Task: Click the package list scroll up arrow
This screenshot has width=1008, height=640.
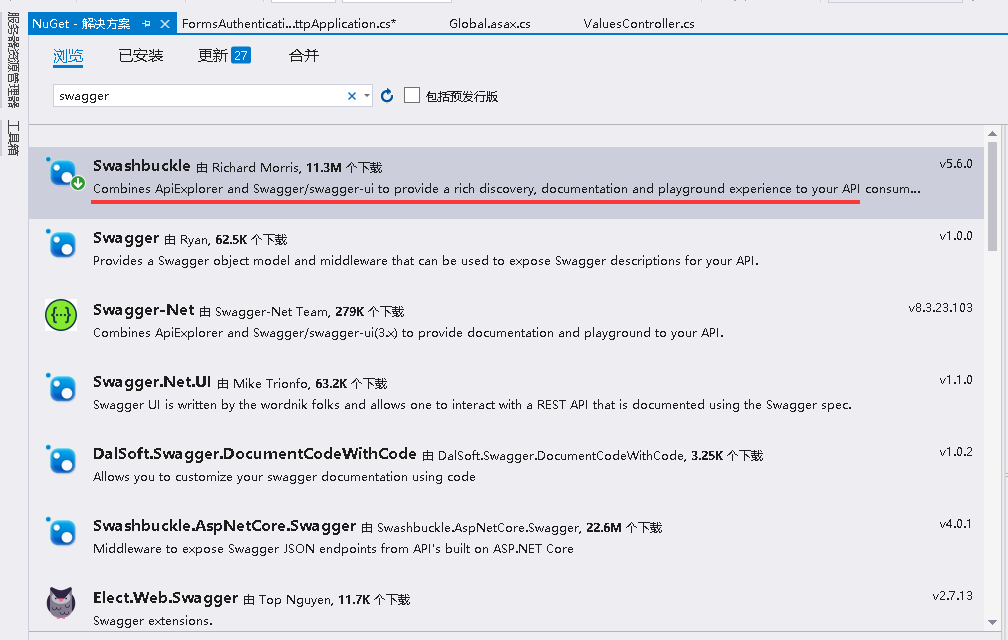Action: (x=992, y=134)
